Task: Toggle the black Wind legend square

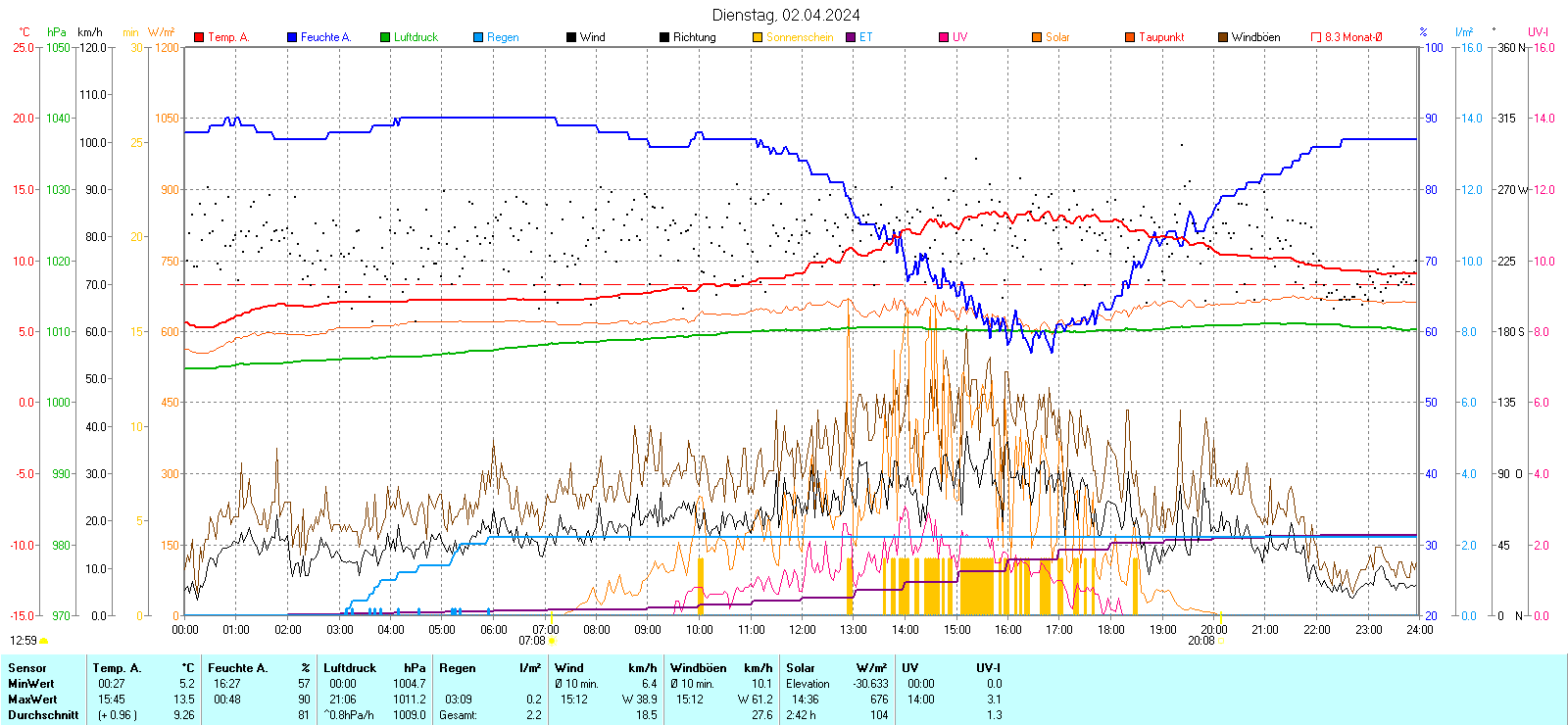Action: tap(571, 37)
